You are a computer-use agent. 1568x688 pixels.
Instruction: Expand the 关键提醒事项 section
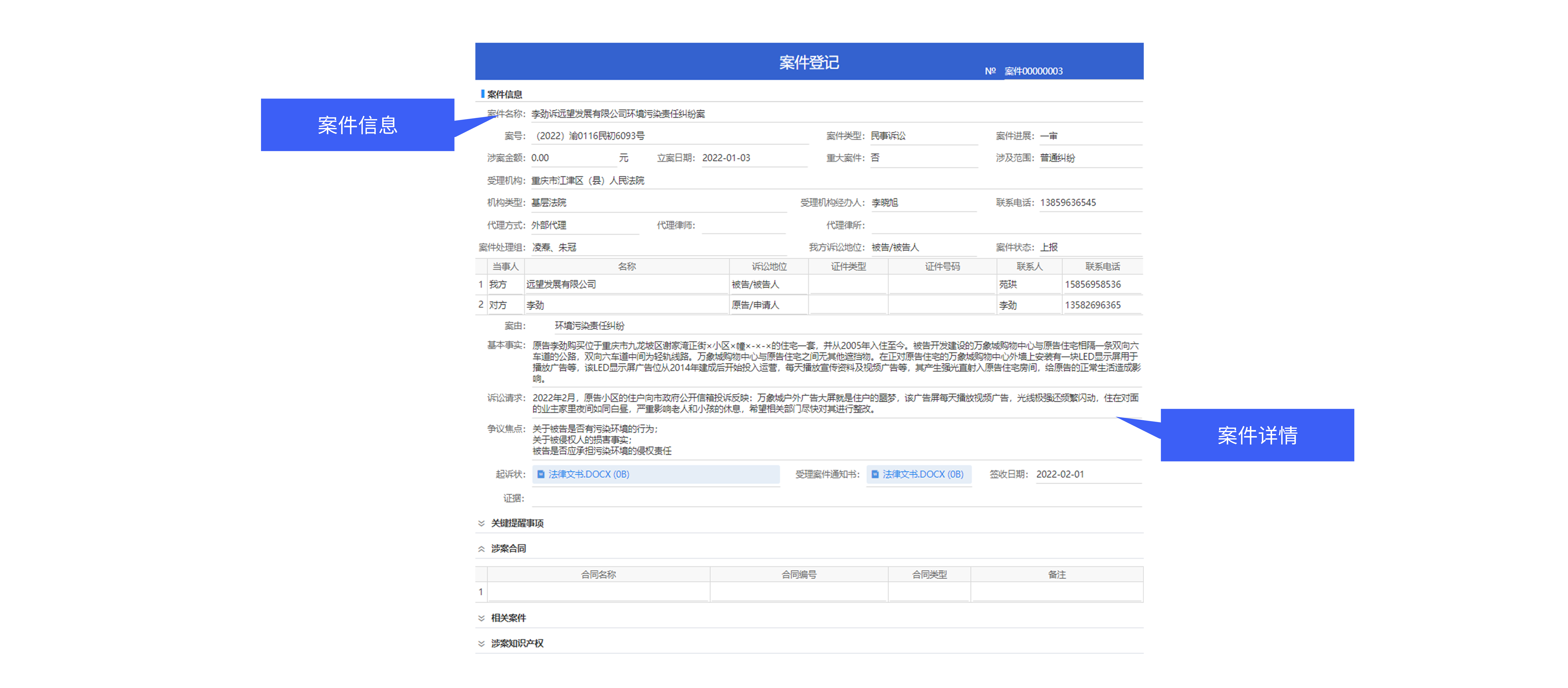click(481, 523)
